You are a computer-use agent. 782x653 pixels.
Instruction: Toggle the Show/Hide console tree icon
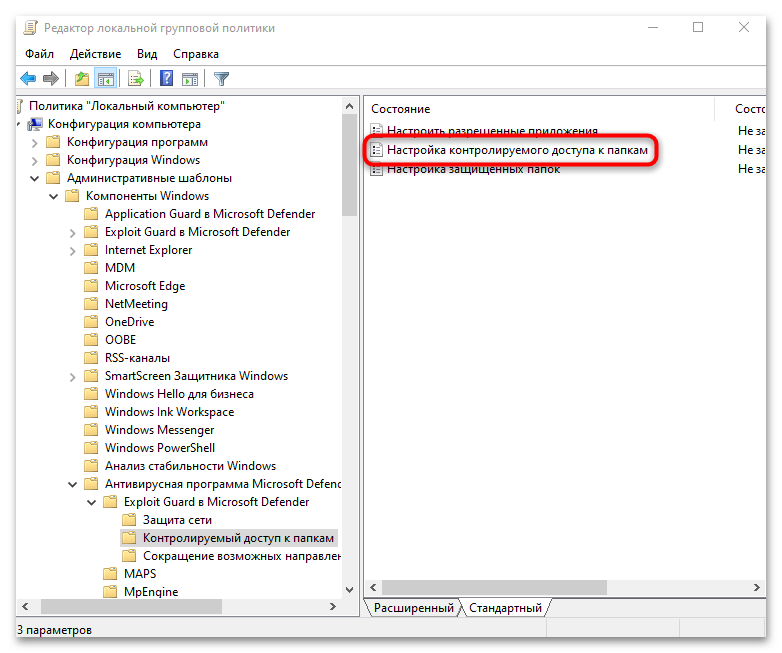pos(106,78)
